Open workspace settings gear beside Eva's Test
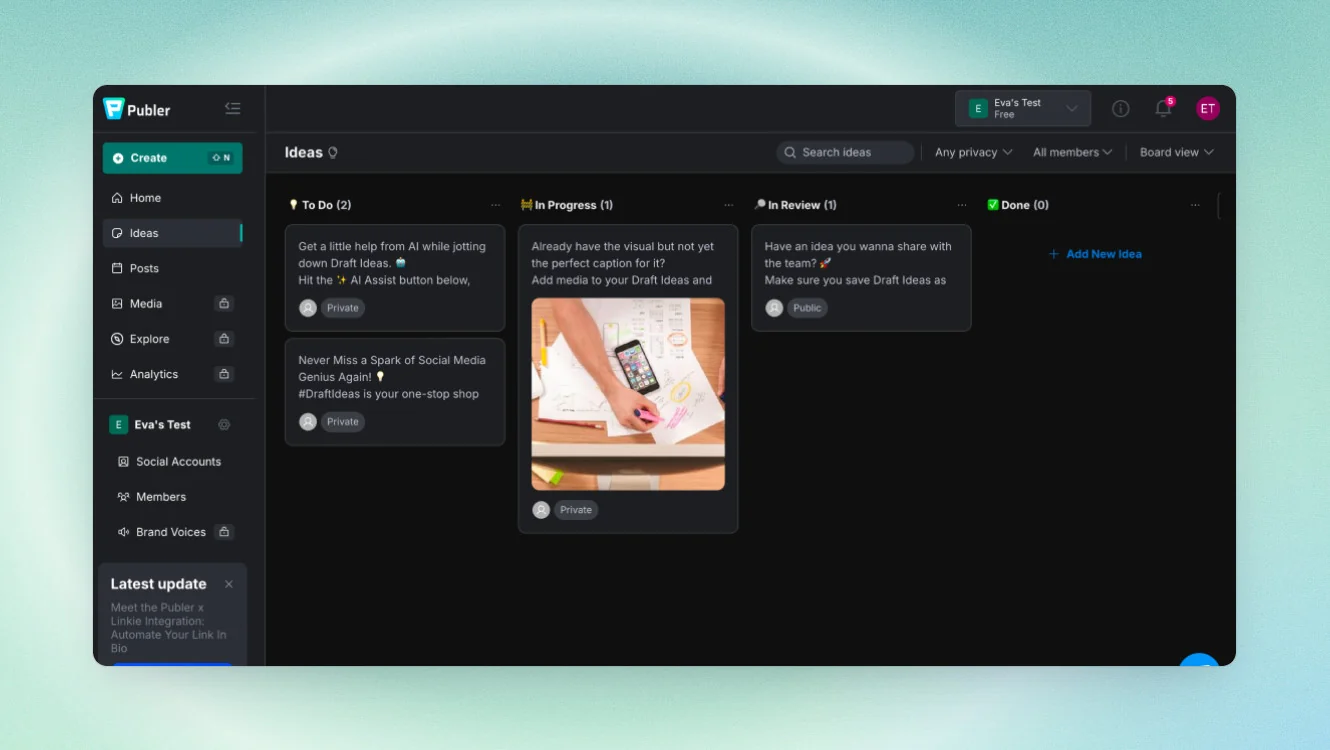 click(x=224, y=425)
